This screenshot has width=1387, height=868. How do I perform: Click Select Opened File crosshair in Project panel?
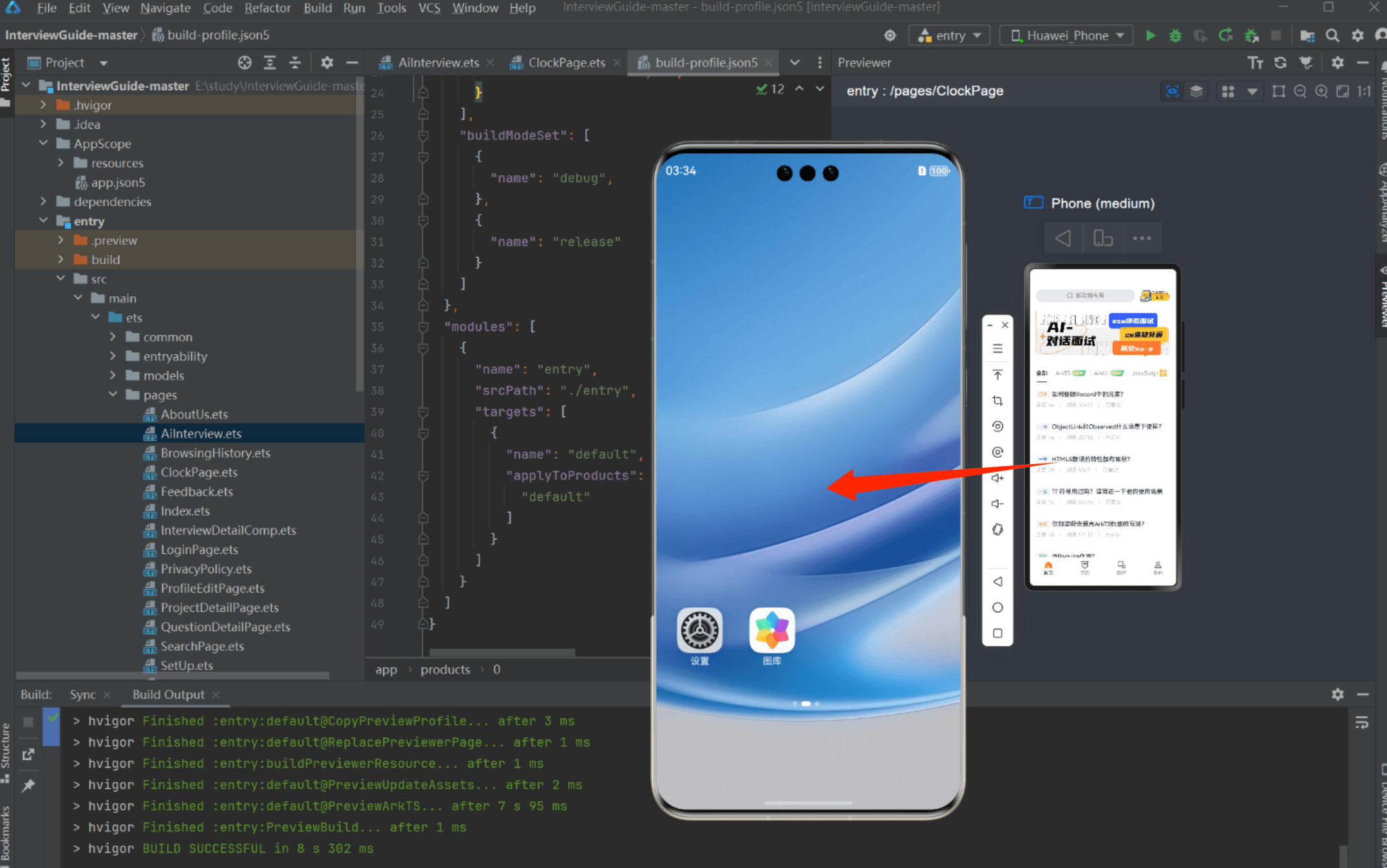tap(245, 62)
